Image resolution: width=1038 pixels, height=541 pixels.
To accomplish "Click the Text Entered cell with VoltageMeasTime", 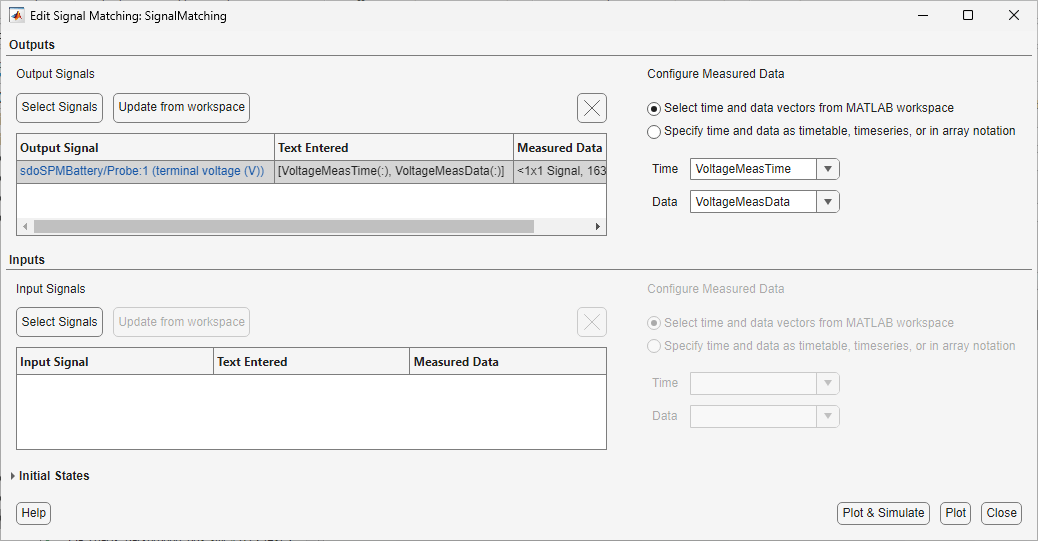I will [x=392, y=171].
